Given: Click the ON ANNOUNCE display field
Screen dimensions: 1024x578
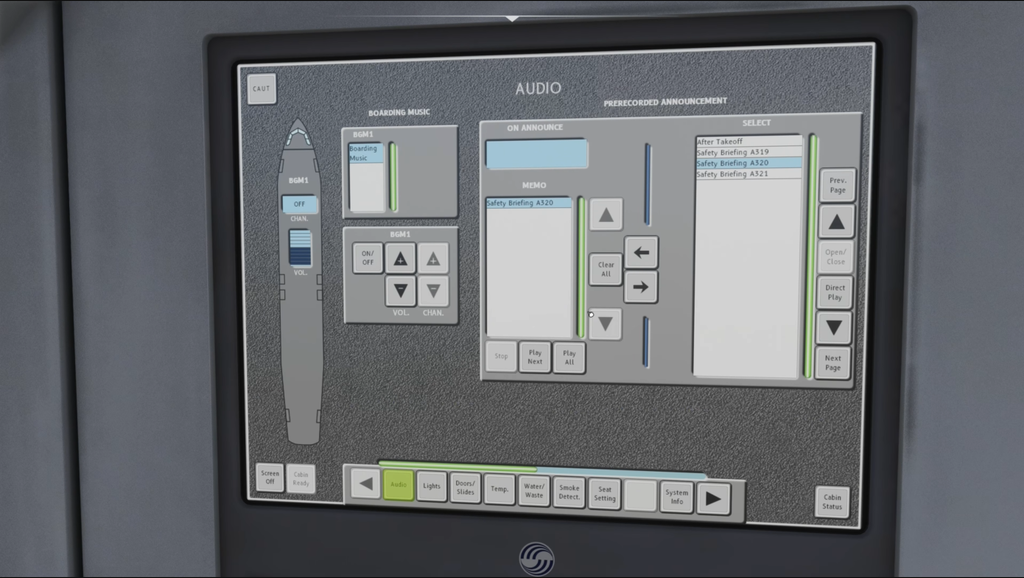Looking at the screenshot, I should (x=536, y=154).
